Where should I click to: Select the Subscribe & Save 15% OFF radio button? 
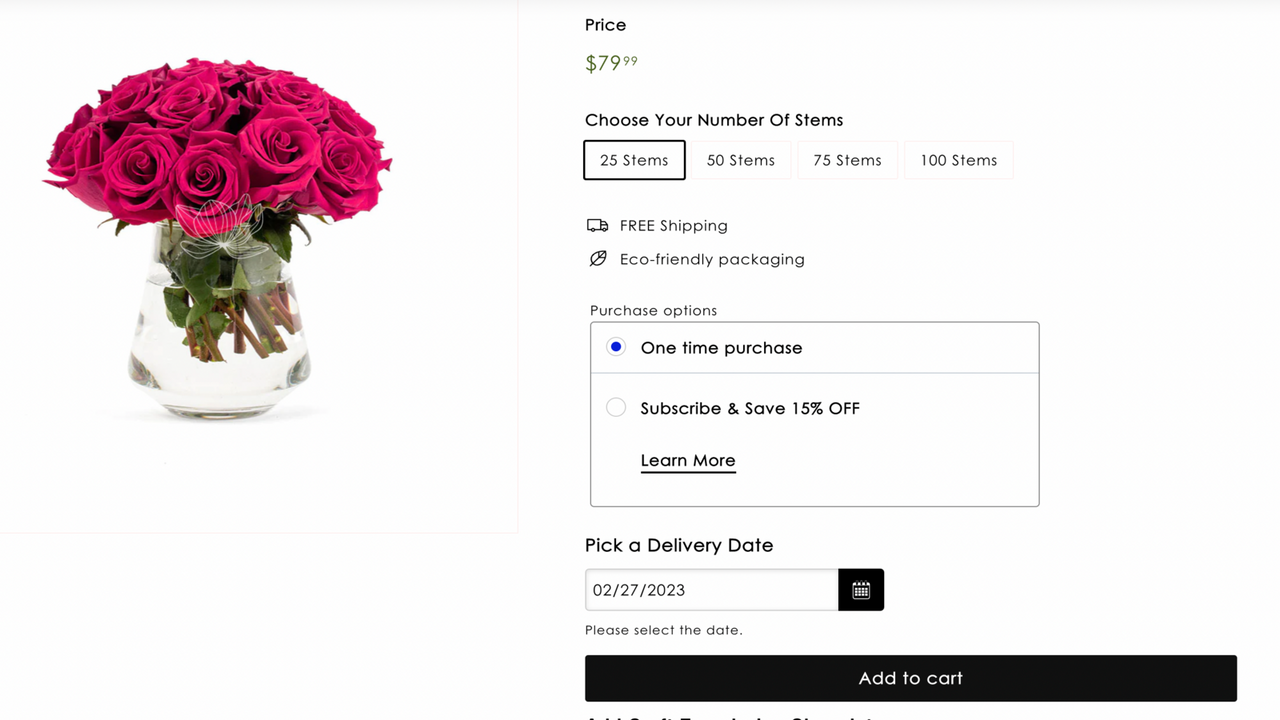point(616,407)
